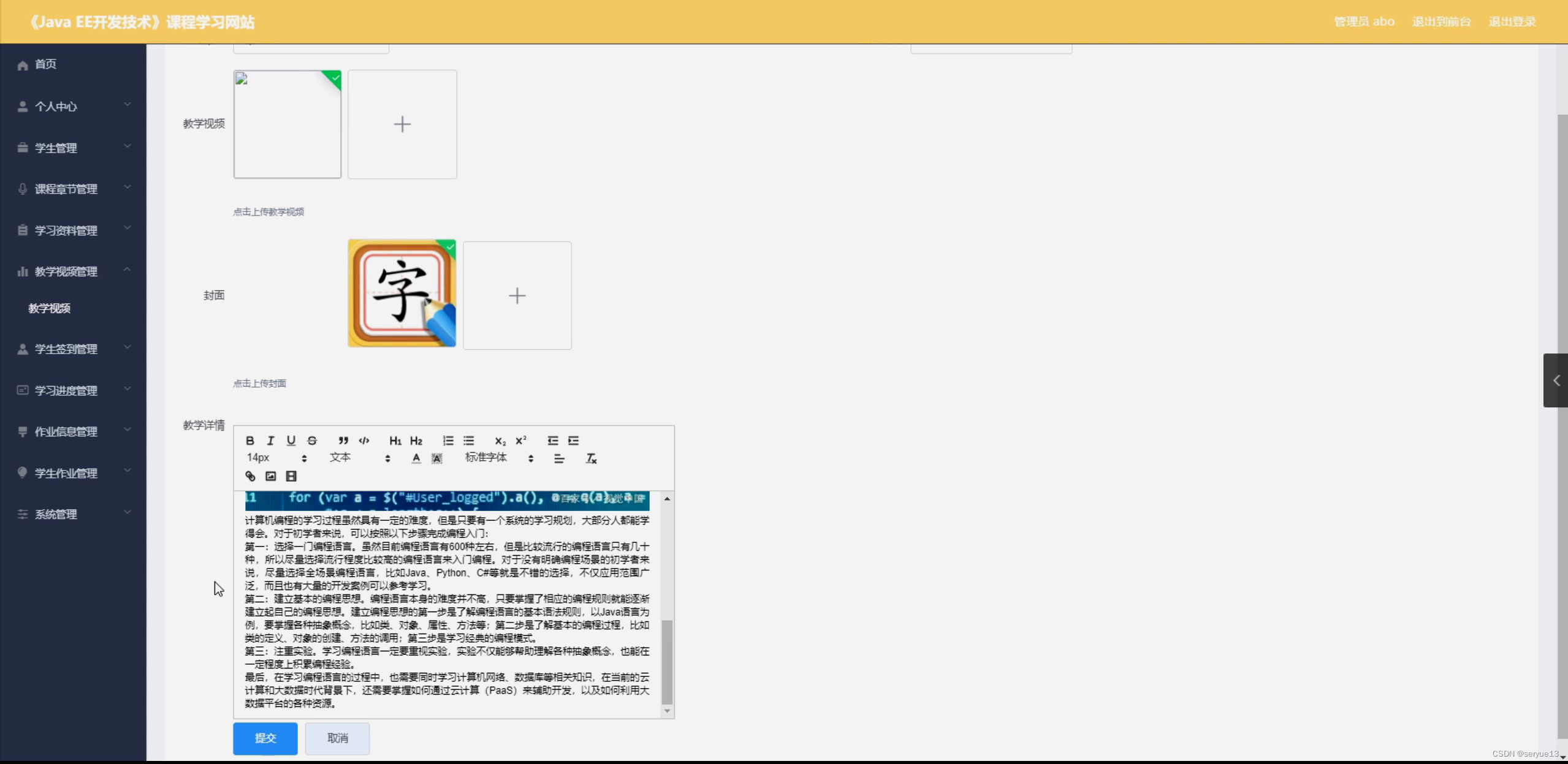Toggle italic text style

pyautogui.click(x=270, y=441)
